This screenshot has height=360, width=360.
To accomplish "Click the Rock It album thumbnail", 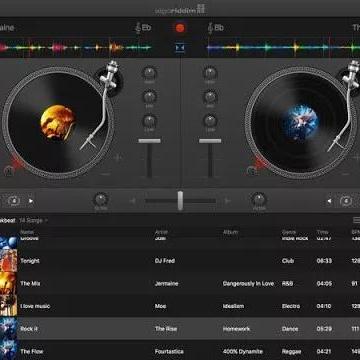I will click(8, 329).
